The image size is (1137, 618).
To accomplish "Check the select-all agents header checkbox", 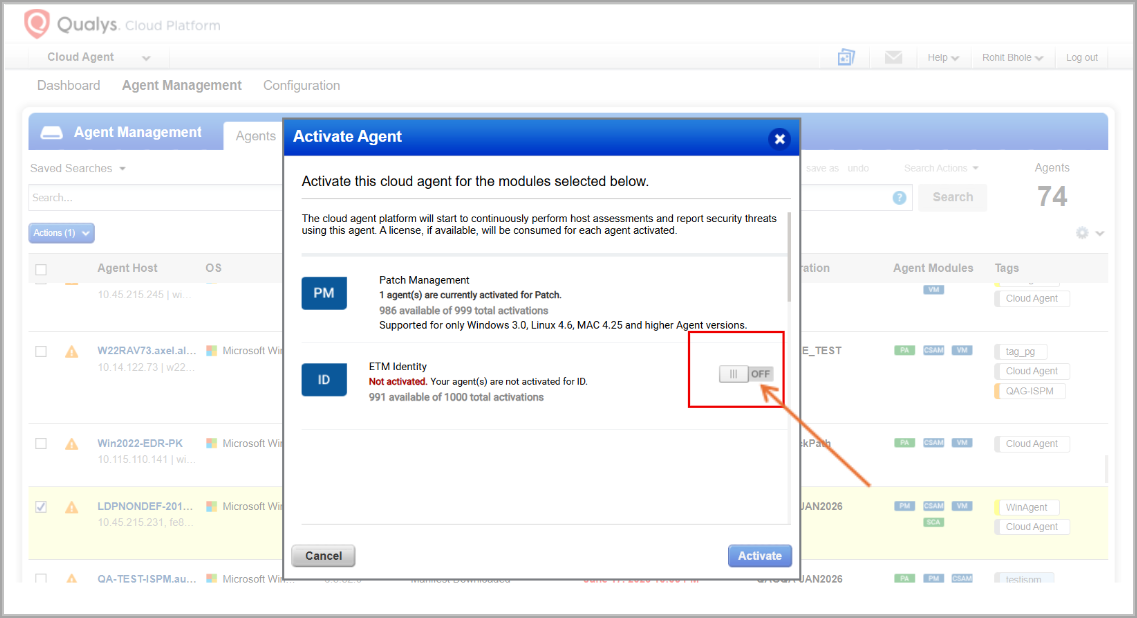I will tap(41, 269).
